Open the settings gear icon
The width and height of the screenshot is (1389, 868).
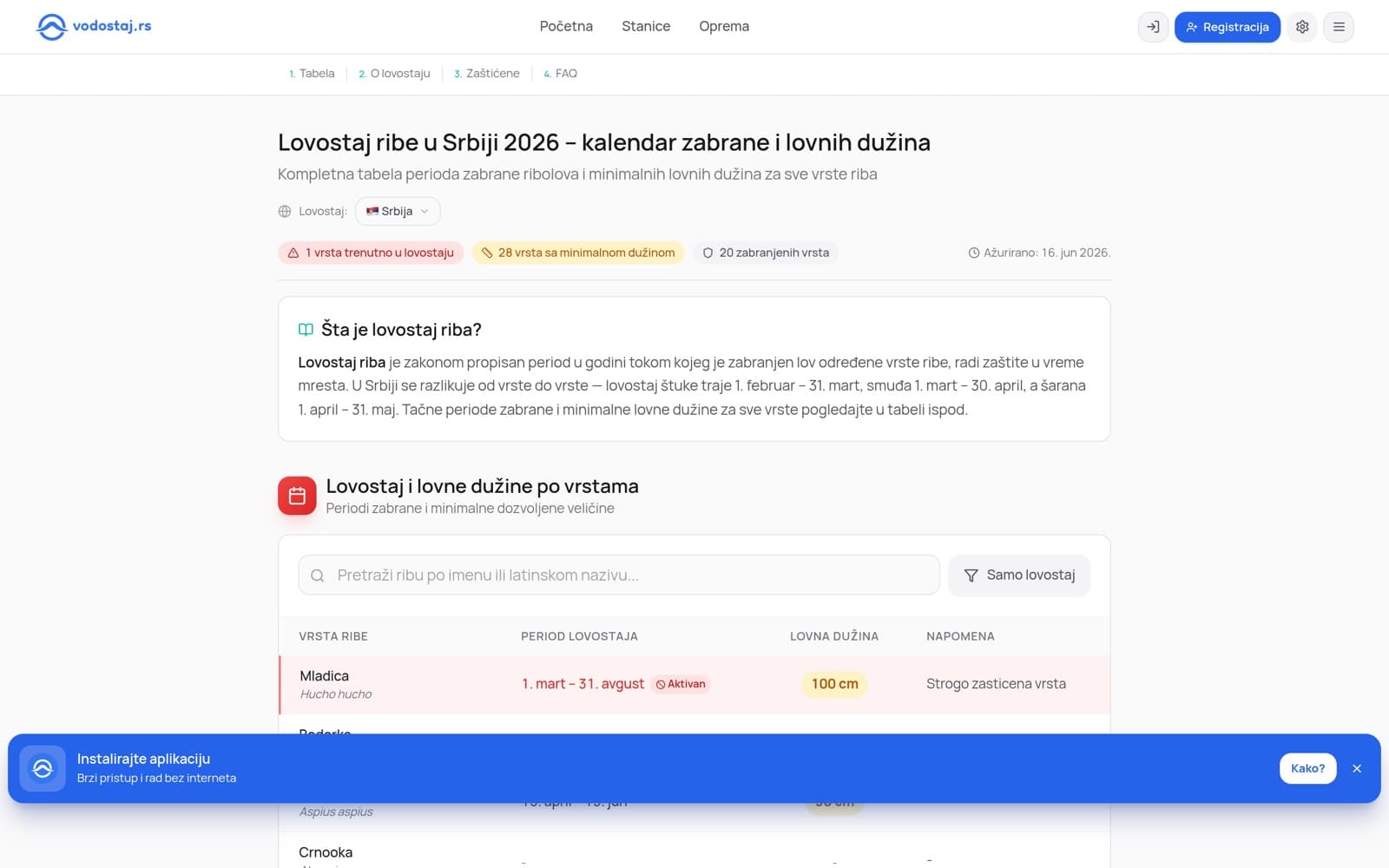coord(1302,27)
